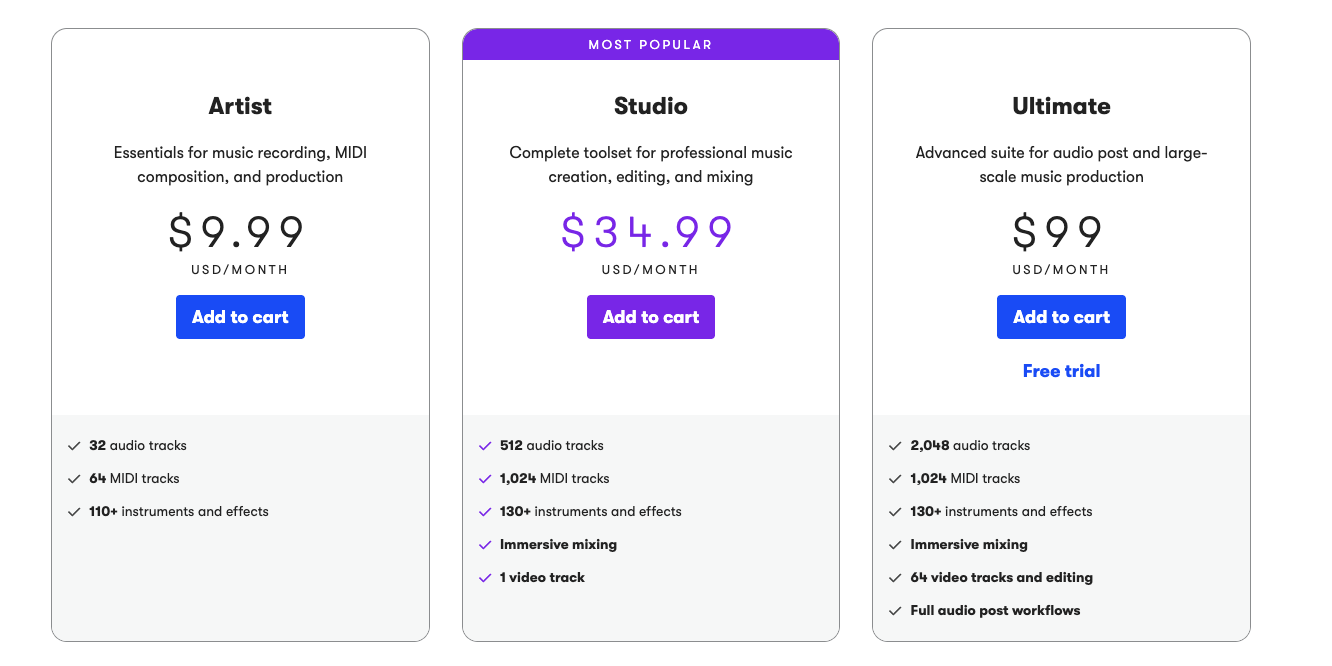Click the $9.99 Artist price

pos(237,232)
